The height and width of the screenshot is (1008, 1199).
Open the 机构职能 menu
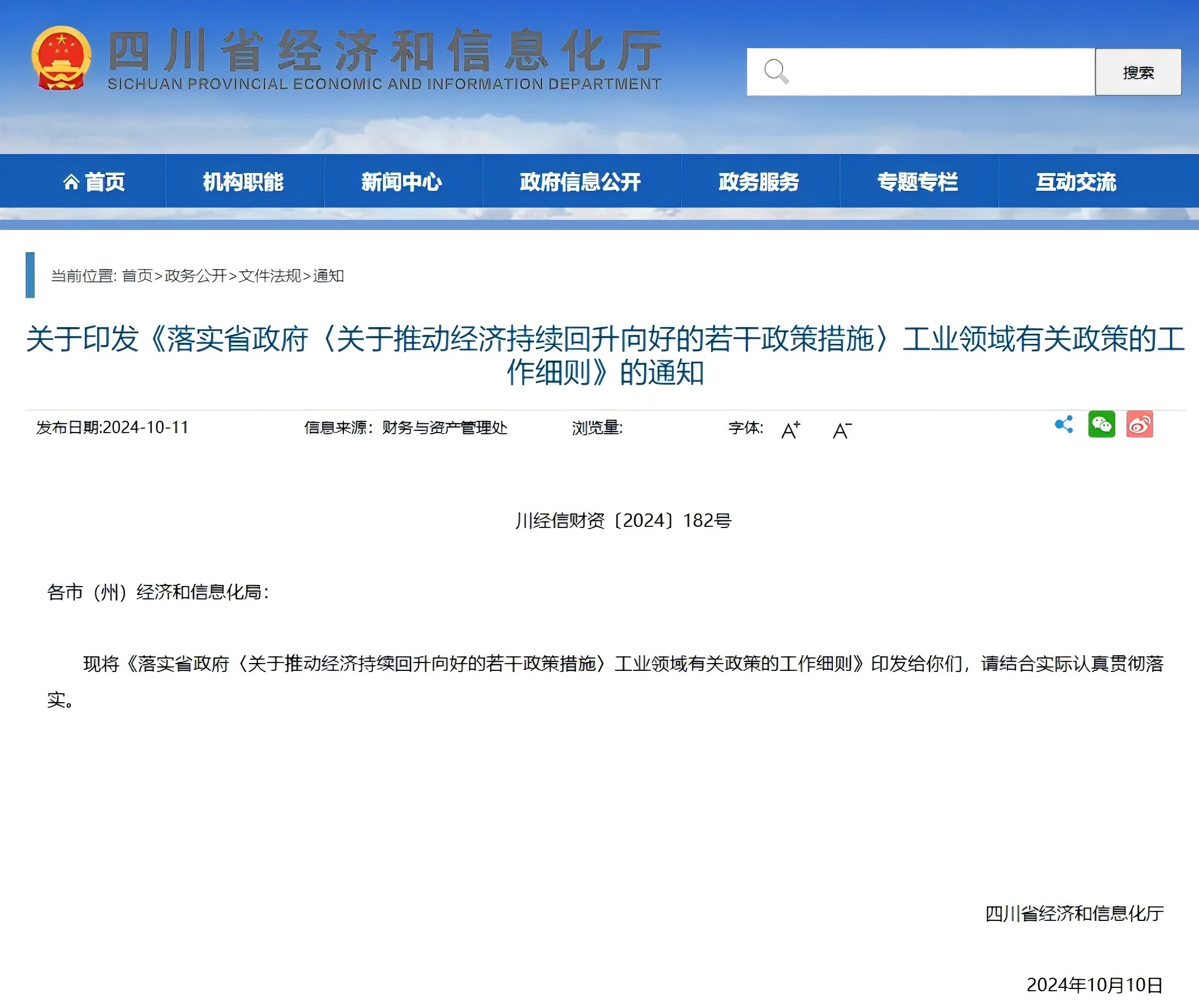point(243,182)
